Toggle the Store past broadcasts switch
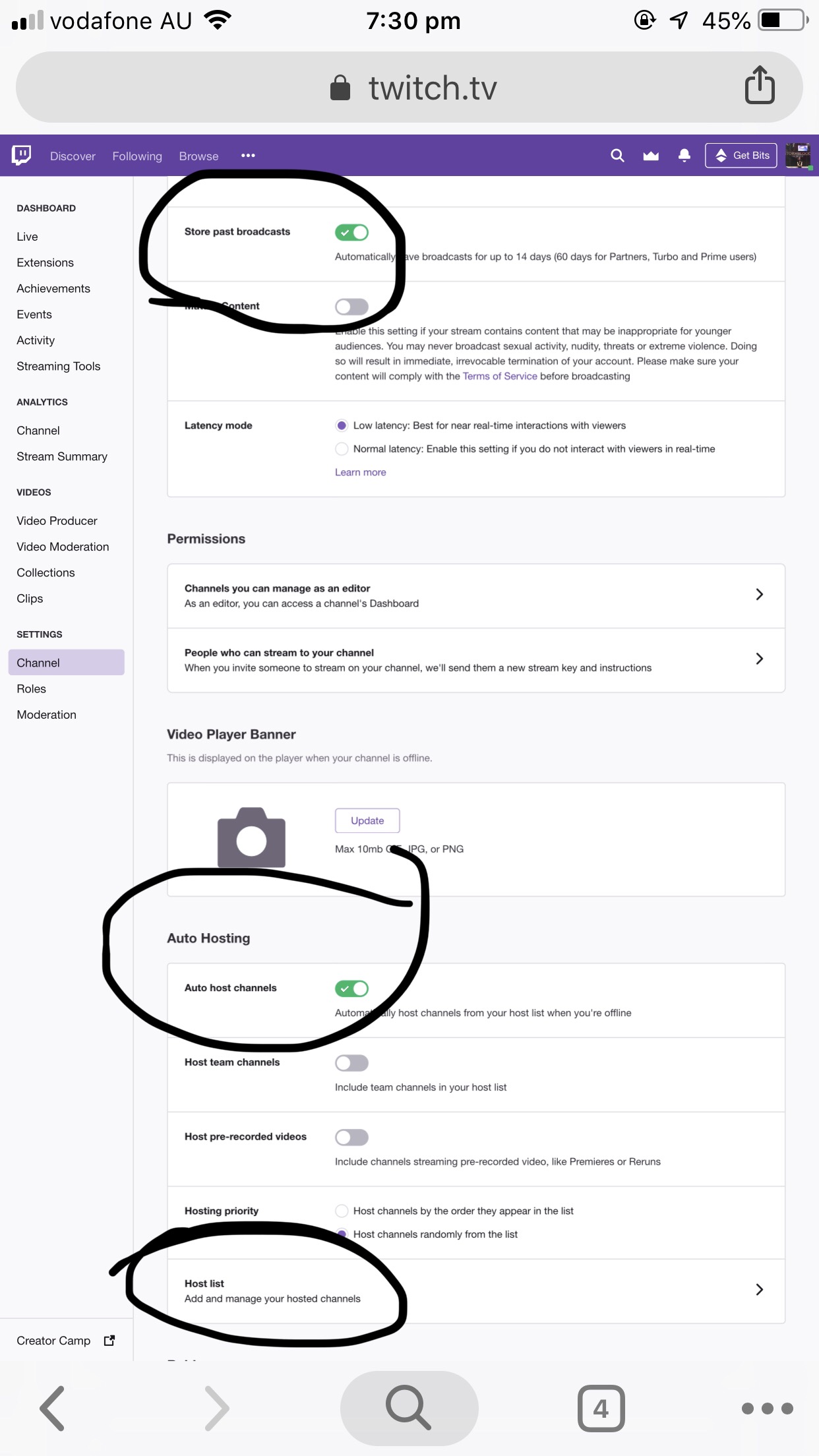The width and height of the screenshot is (819, 1456). tap(351, 232)
